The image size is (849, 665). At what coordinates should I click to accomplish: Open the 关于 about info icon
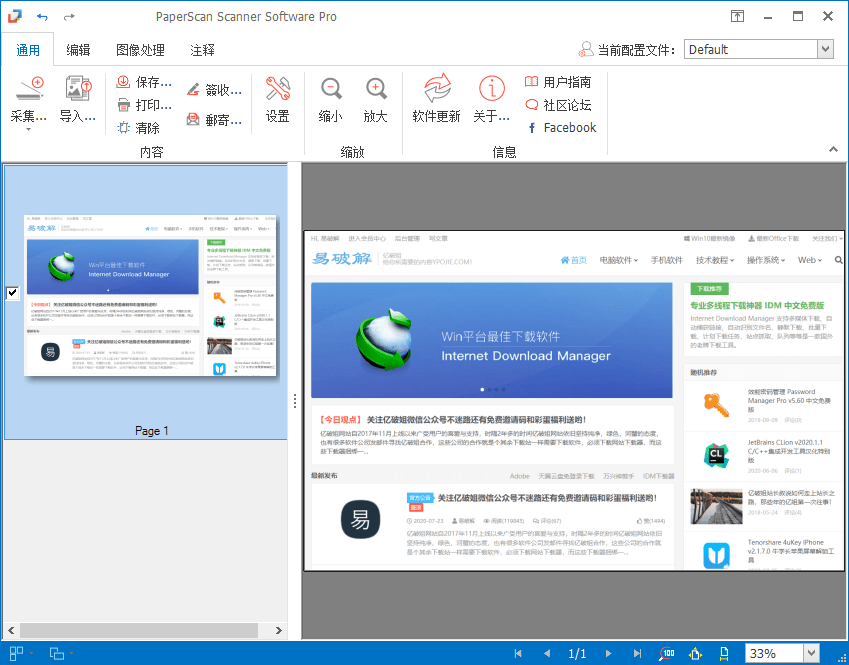point(491,90)
